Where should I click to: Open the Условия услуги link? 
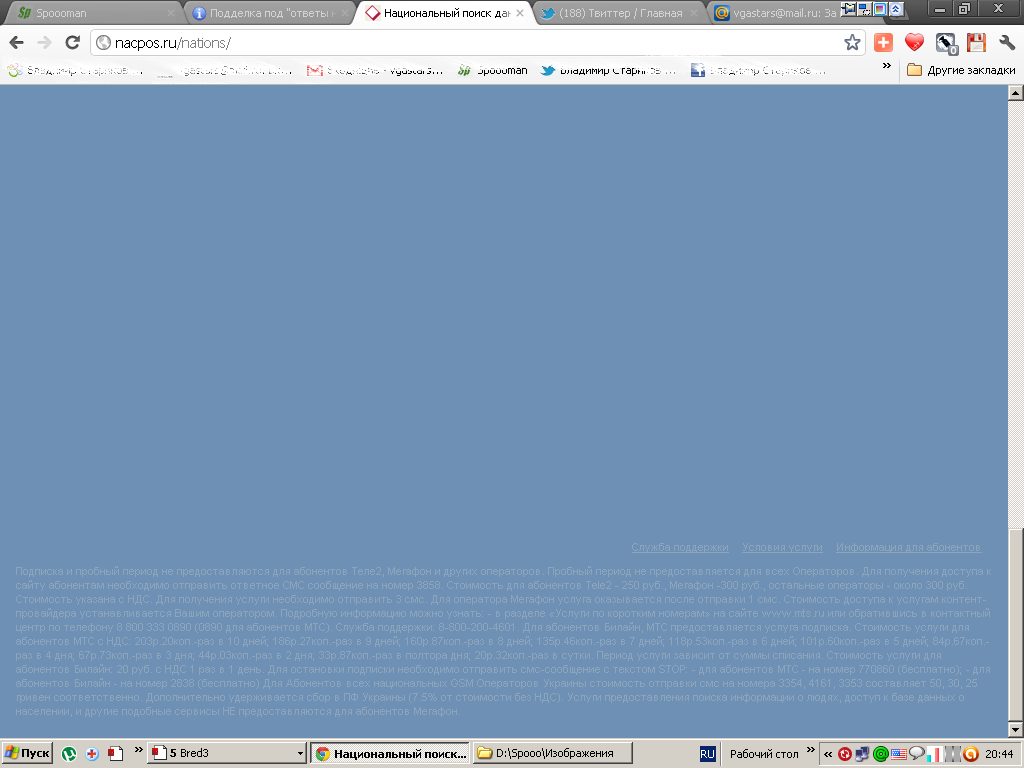tap(782, 547)
